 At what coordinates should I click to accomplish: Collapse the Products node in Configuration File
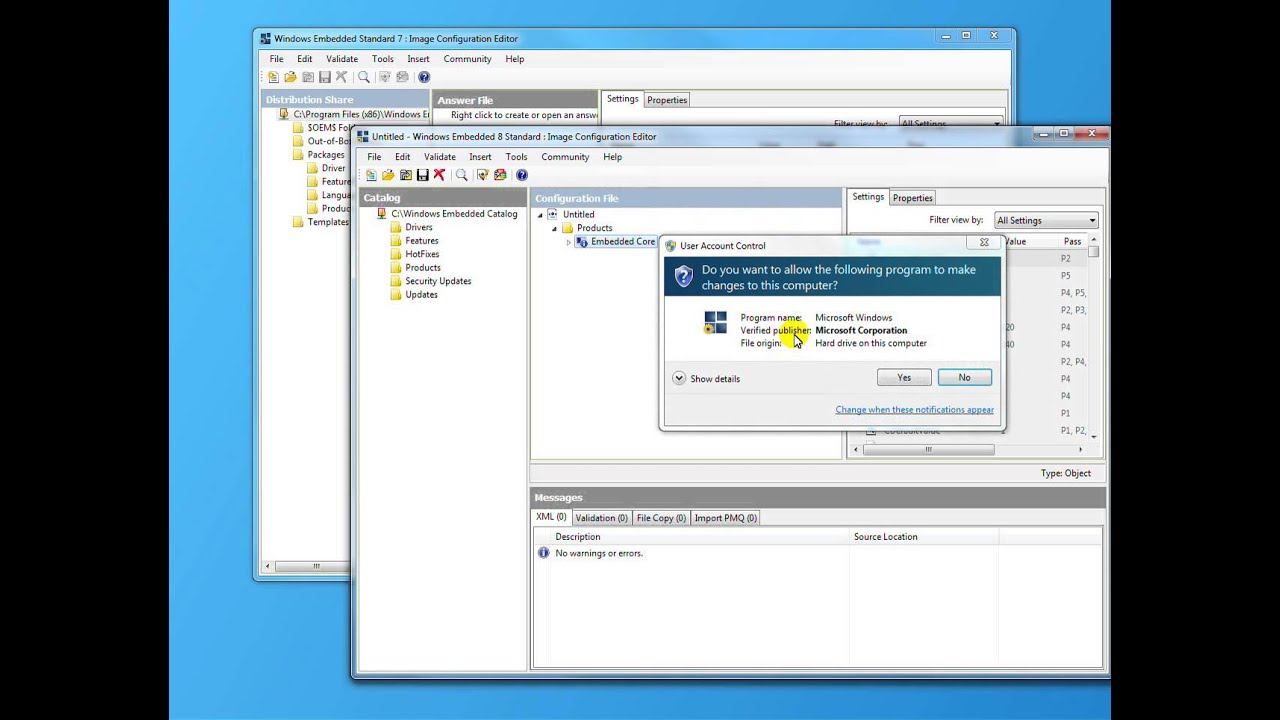[555, 228]
